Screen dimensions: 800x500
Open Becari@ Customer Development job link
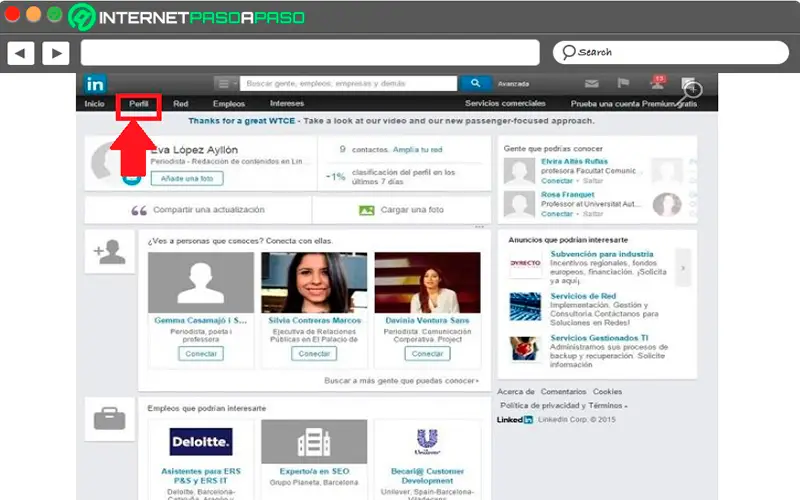coord(428,476)
